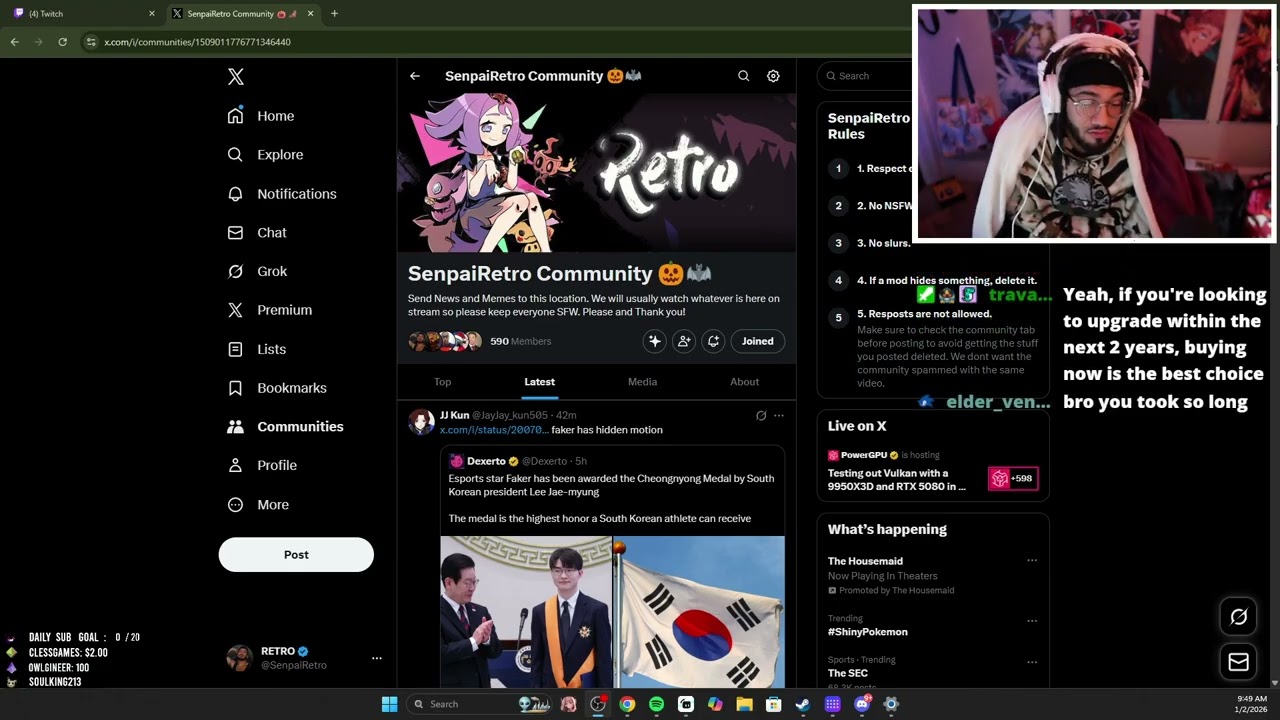1280x720 pixels.
Task: Open the Faker medal ceremony photo
Action: pos(526,612)
